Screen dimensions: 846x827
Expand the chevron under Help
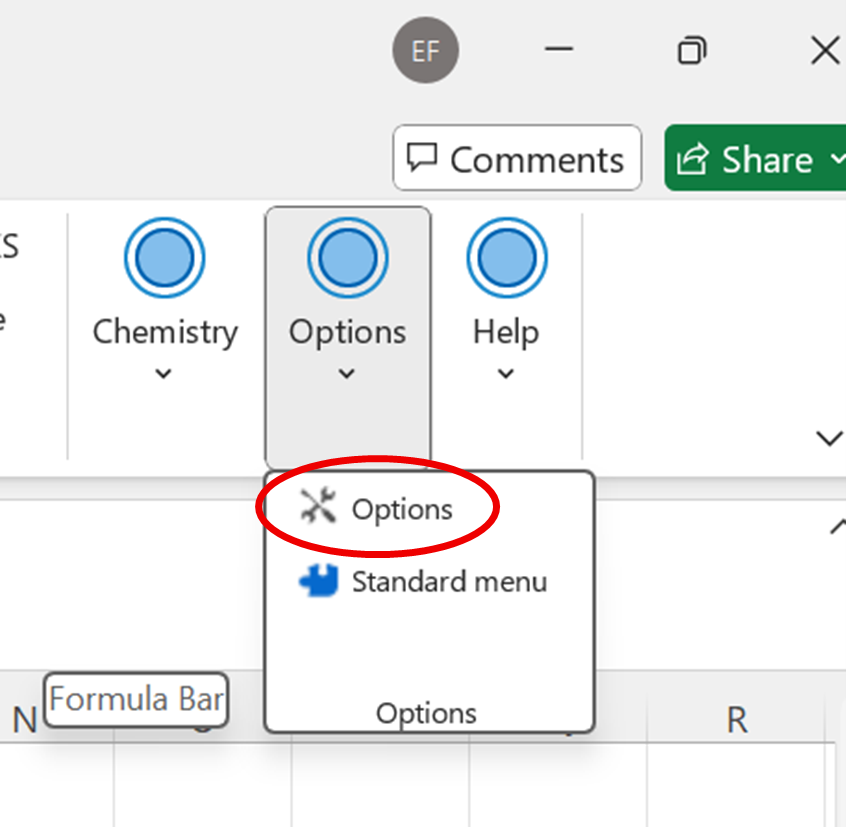(506, 374)
